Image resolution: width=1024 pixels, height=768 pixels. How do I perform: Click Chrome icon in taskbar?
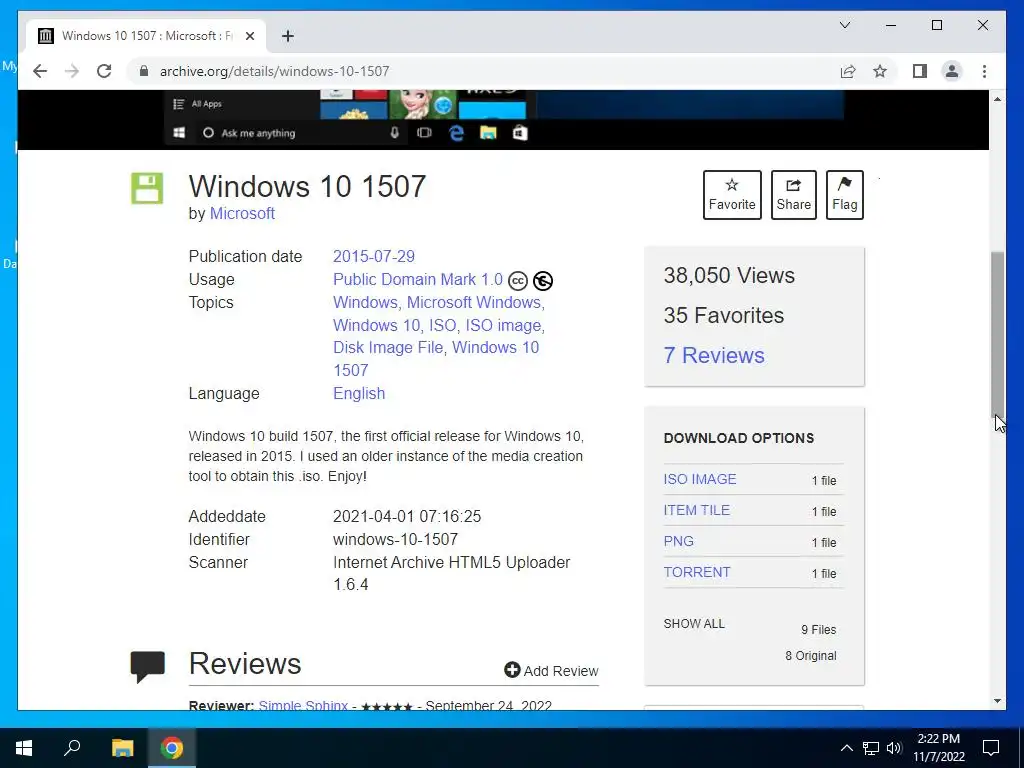point(172,748)
